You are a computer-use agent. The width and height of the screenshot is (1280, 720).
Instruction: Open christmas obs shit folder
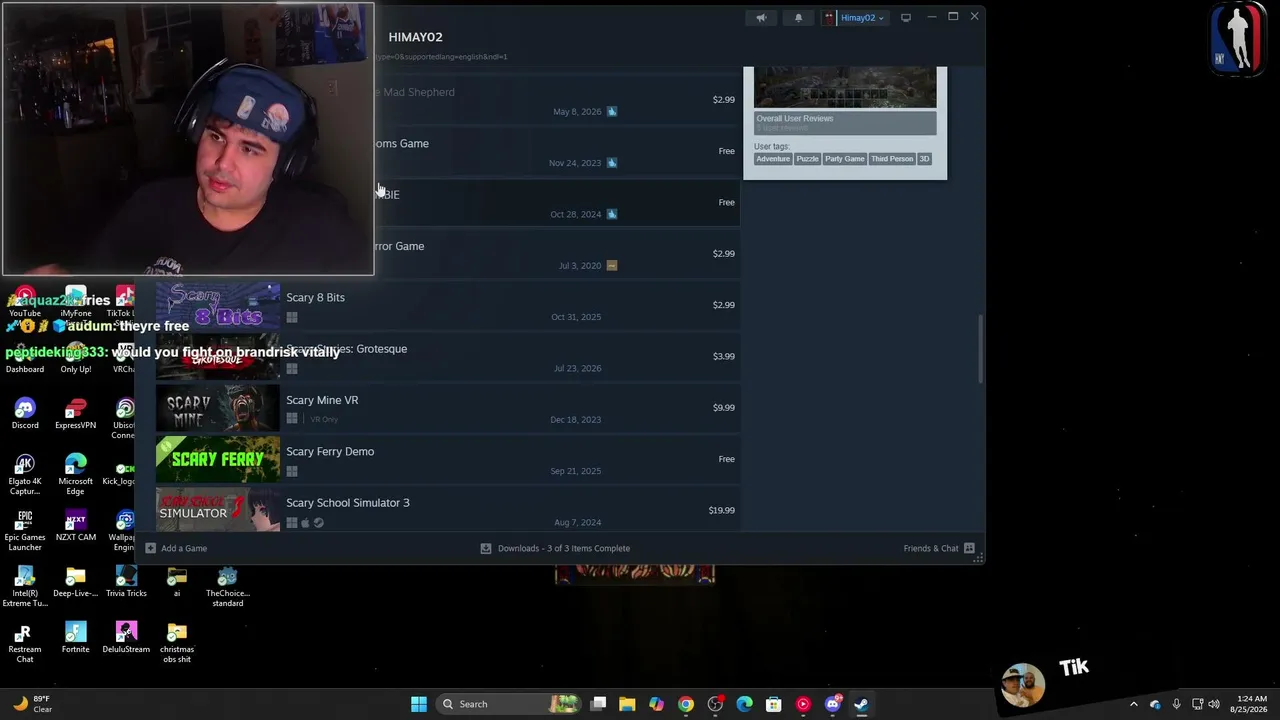[x=177, y=643]
